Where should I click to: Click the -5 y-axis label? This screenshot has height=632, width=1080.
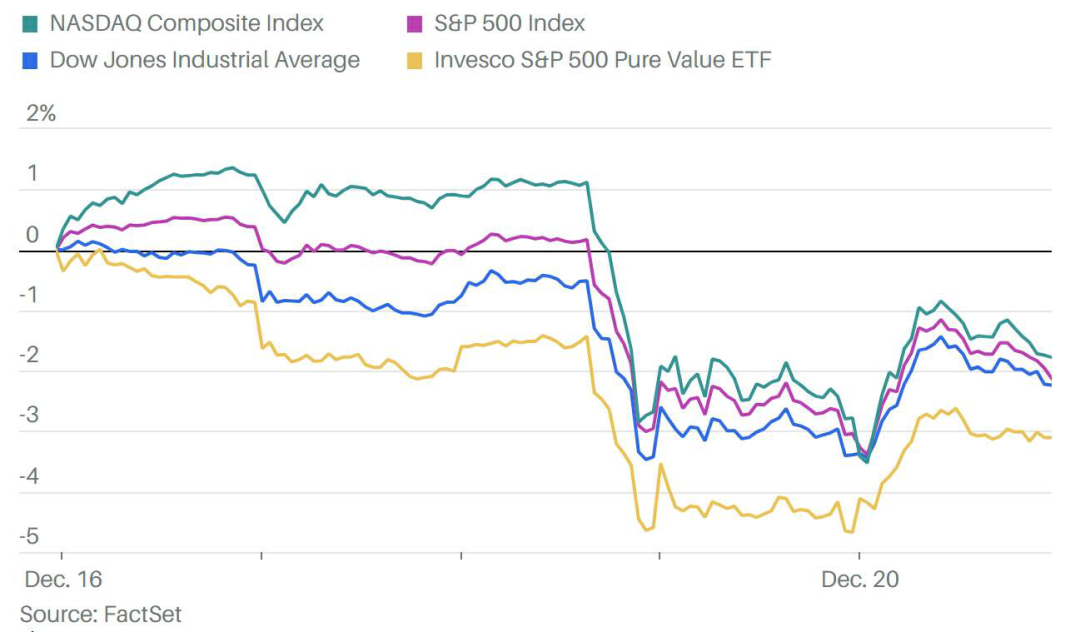coord(29,536)
